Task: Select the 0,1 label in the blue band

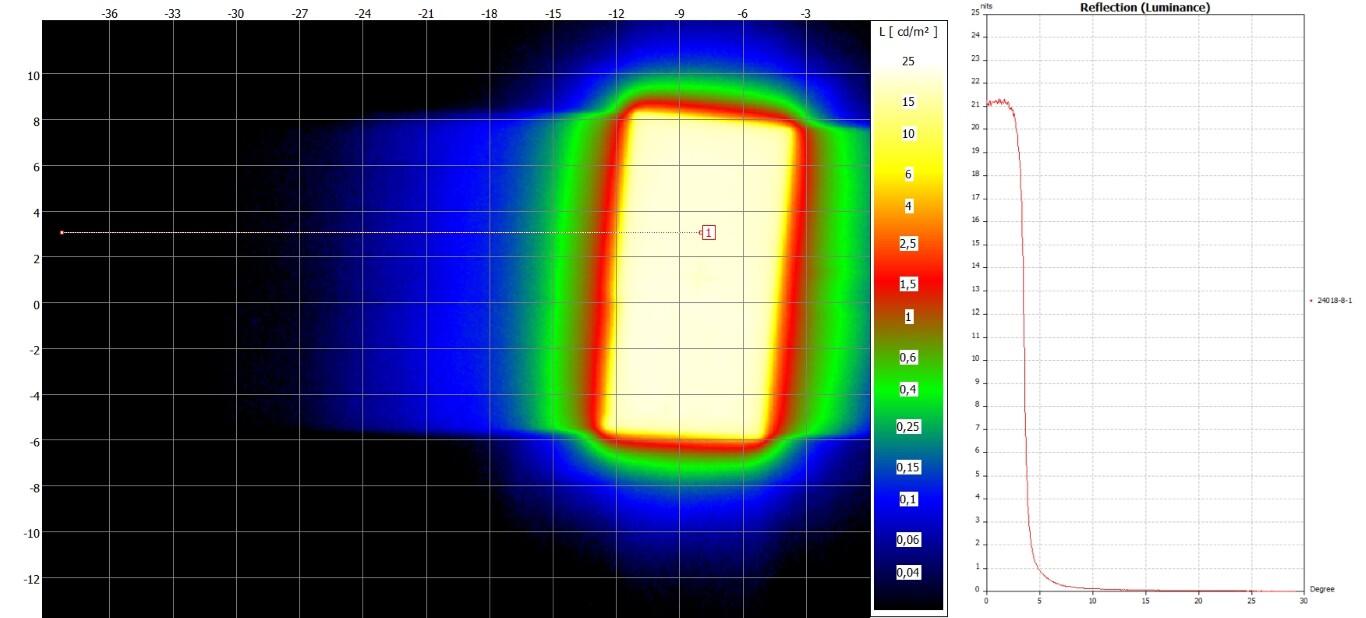Action: (908, 499)
